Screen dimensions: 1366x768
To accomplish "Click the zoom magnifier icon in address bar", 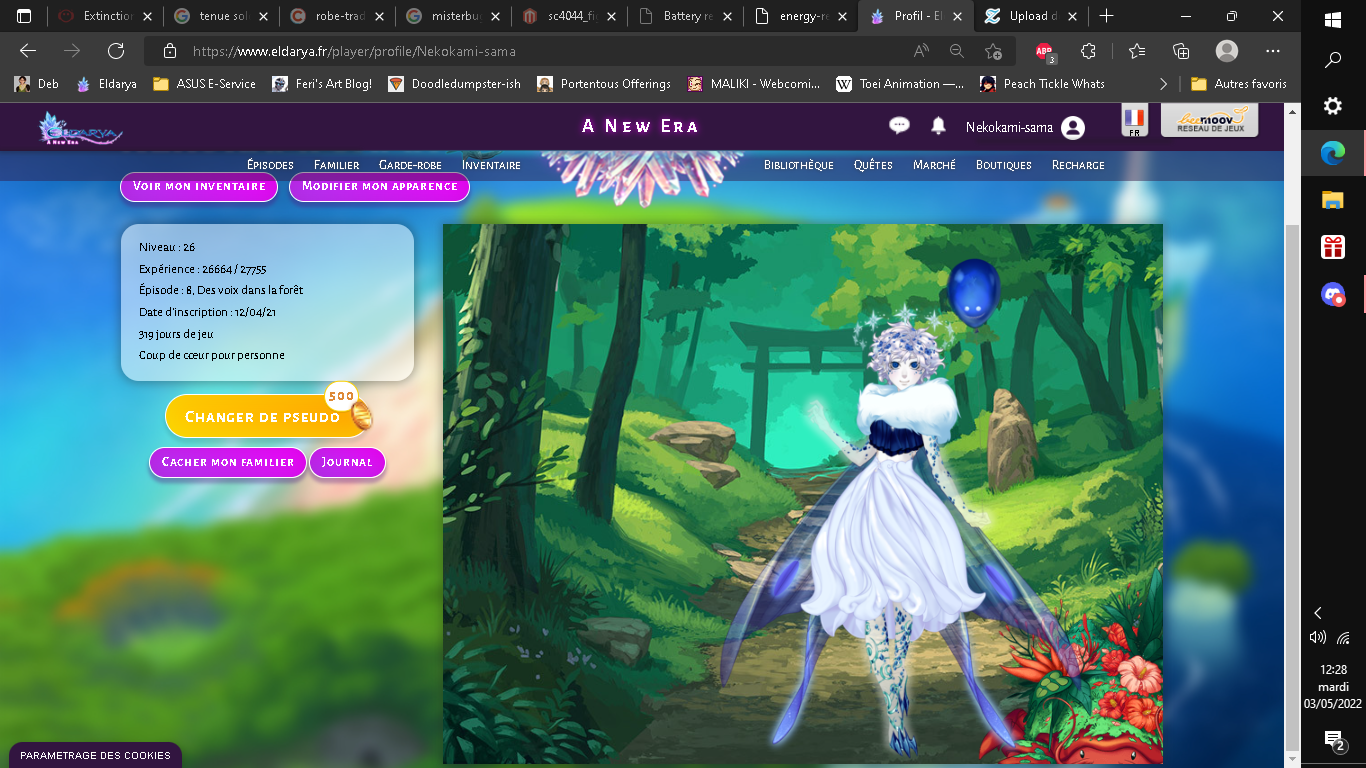I will pos(957,51).
